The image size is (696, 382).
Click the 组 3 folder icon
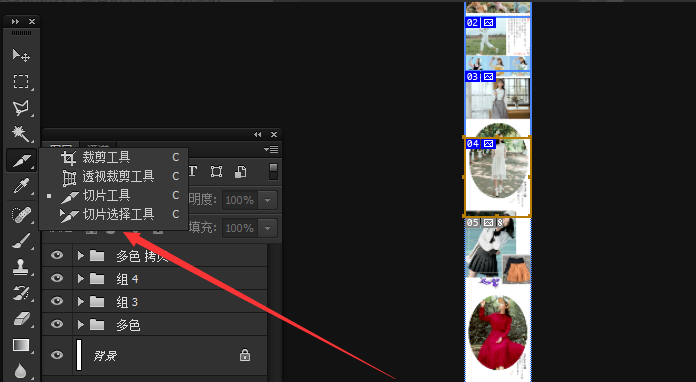coord(97,302)
